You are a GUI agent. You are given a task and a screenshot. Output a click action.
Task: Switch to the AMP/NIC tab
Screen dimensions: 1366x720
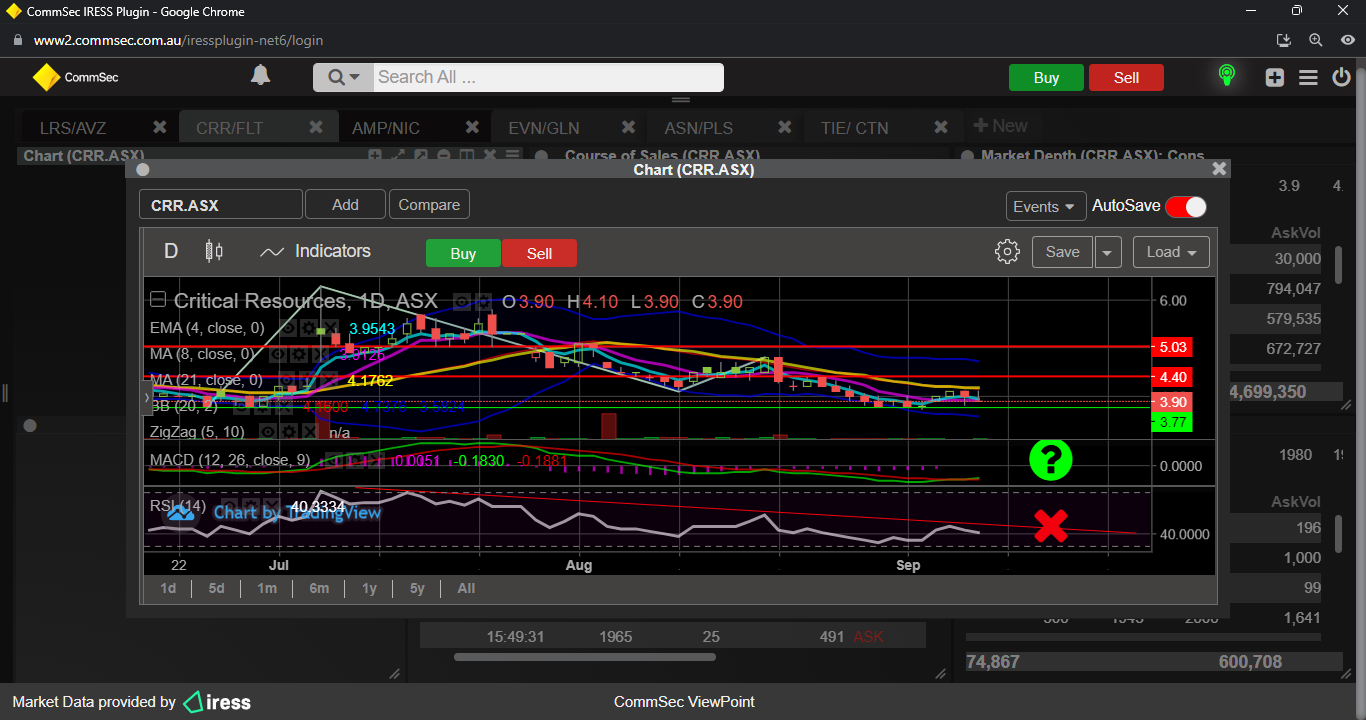pos(385,128)
